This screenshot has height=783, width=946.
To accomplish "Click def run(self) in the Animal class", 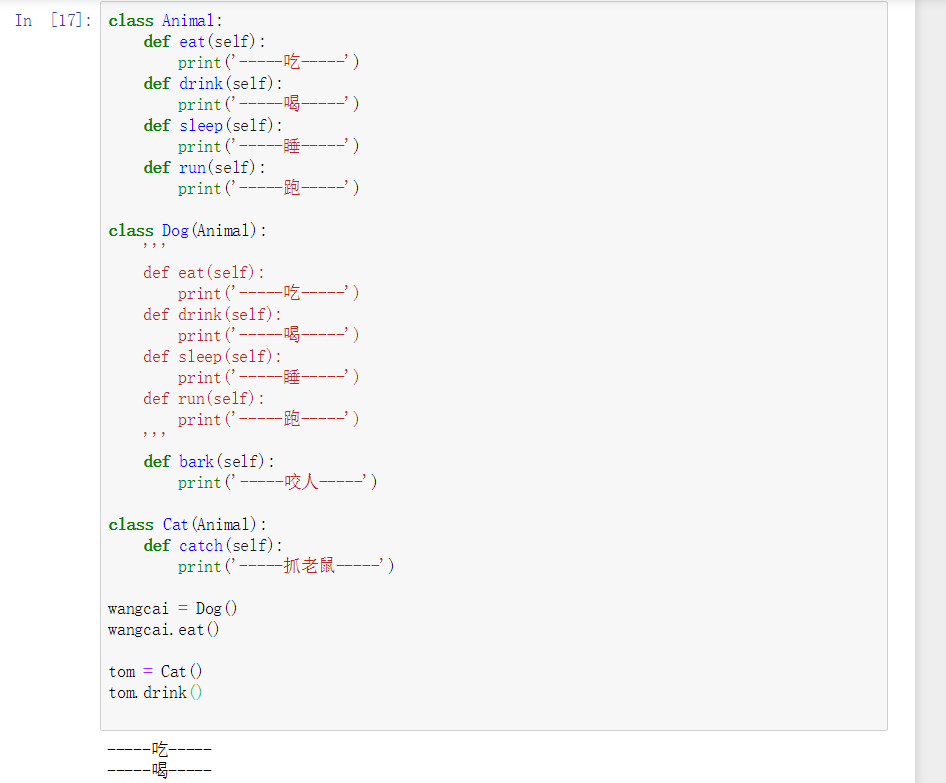I will tap(205, 168).
